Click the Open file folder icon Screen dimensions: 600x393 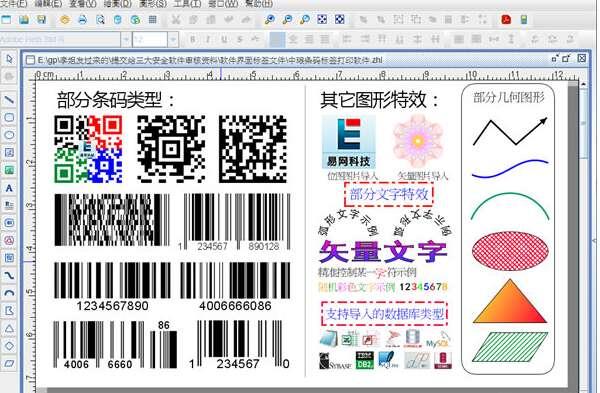[x=24, y=19]
